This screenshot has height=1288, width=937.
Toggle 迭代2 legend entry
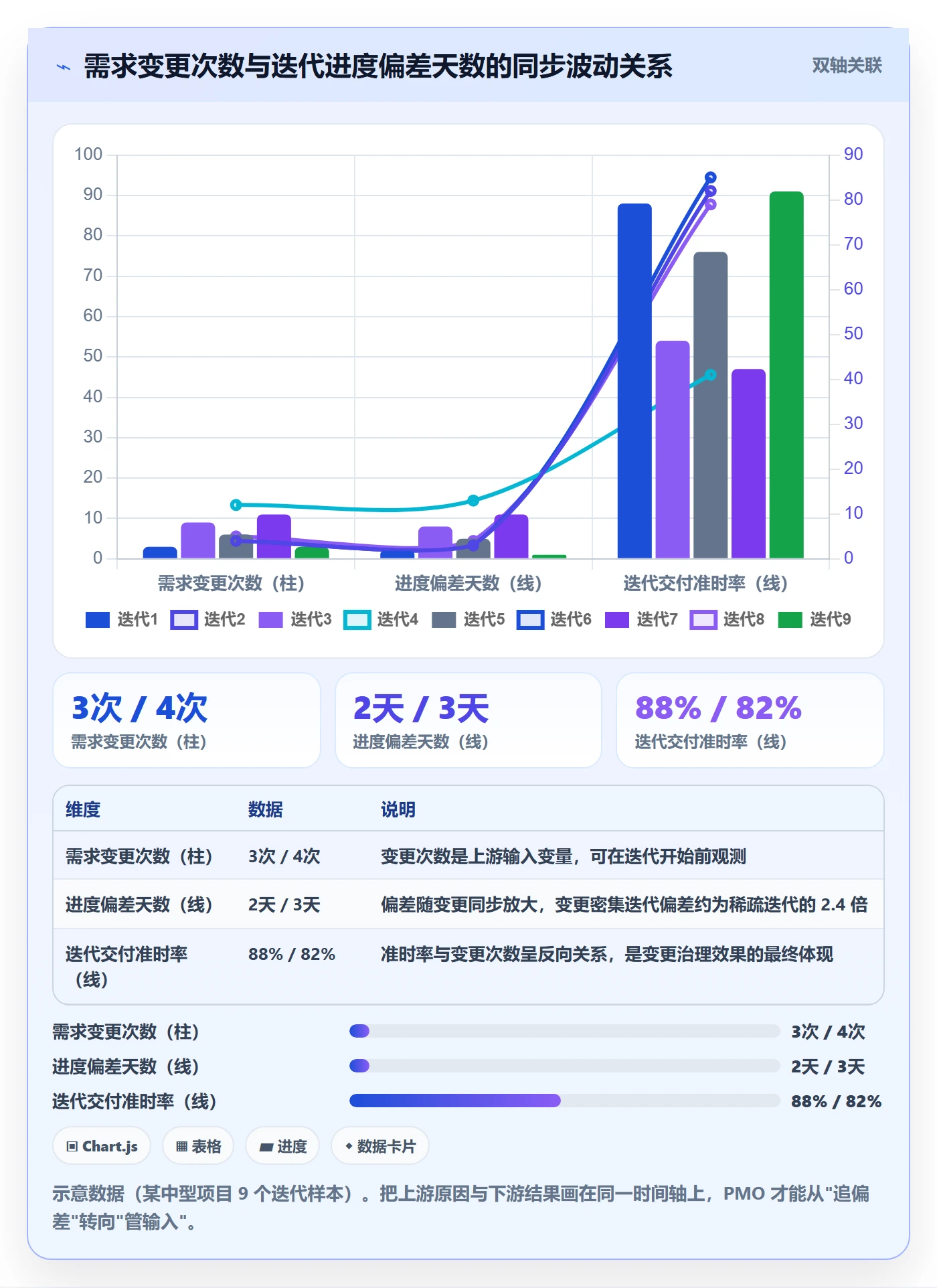[x=207, y=620]
